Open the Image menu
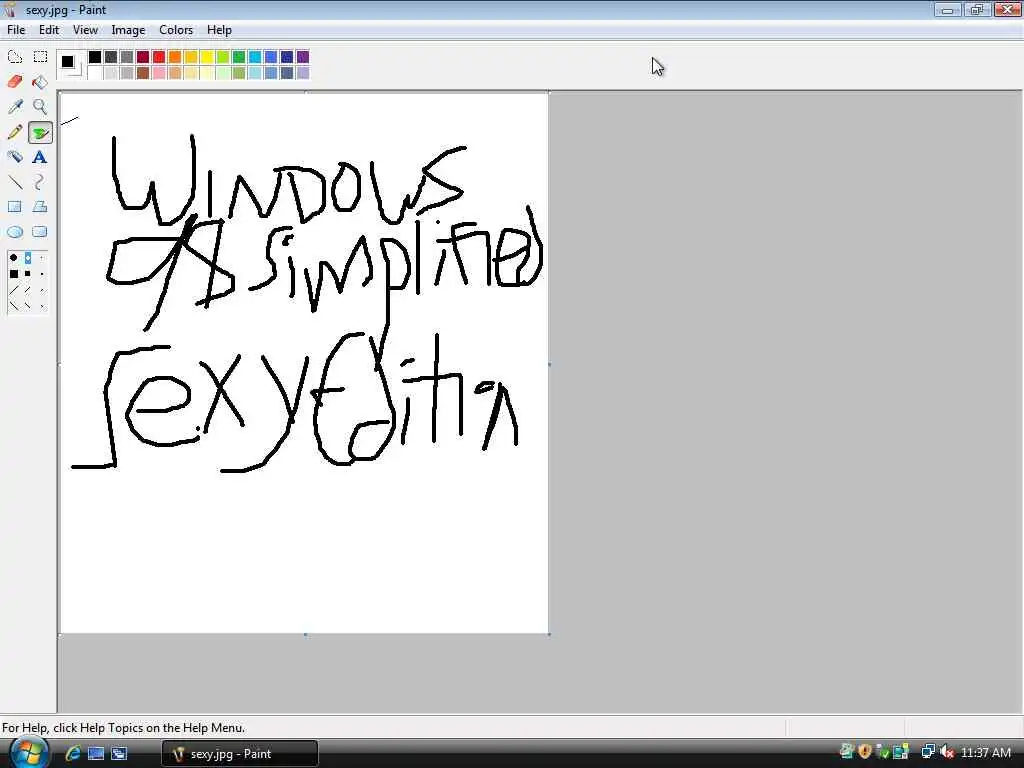The image size is (1024, 768). 128,30
